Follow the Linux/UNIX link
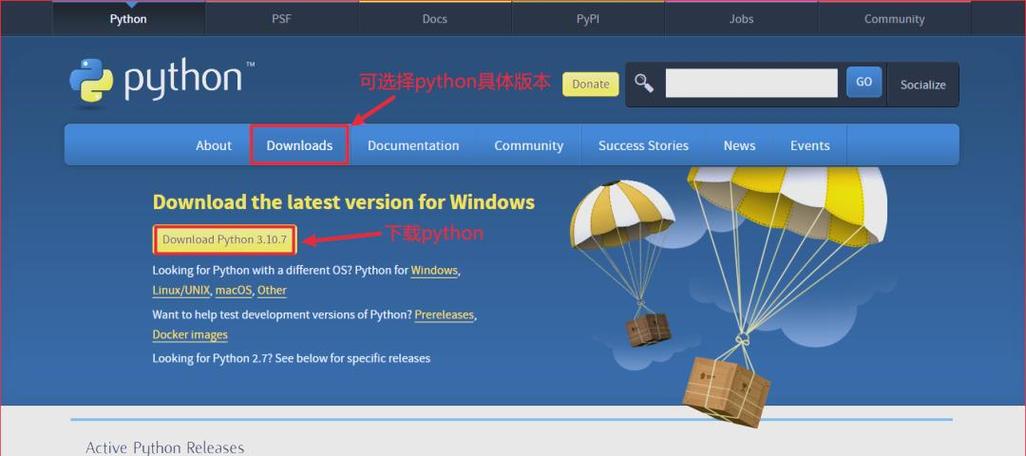Image resolution: width=1026 pixels, height=456 pixels. (x=181, y=290)
